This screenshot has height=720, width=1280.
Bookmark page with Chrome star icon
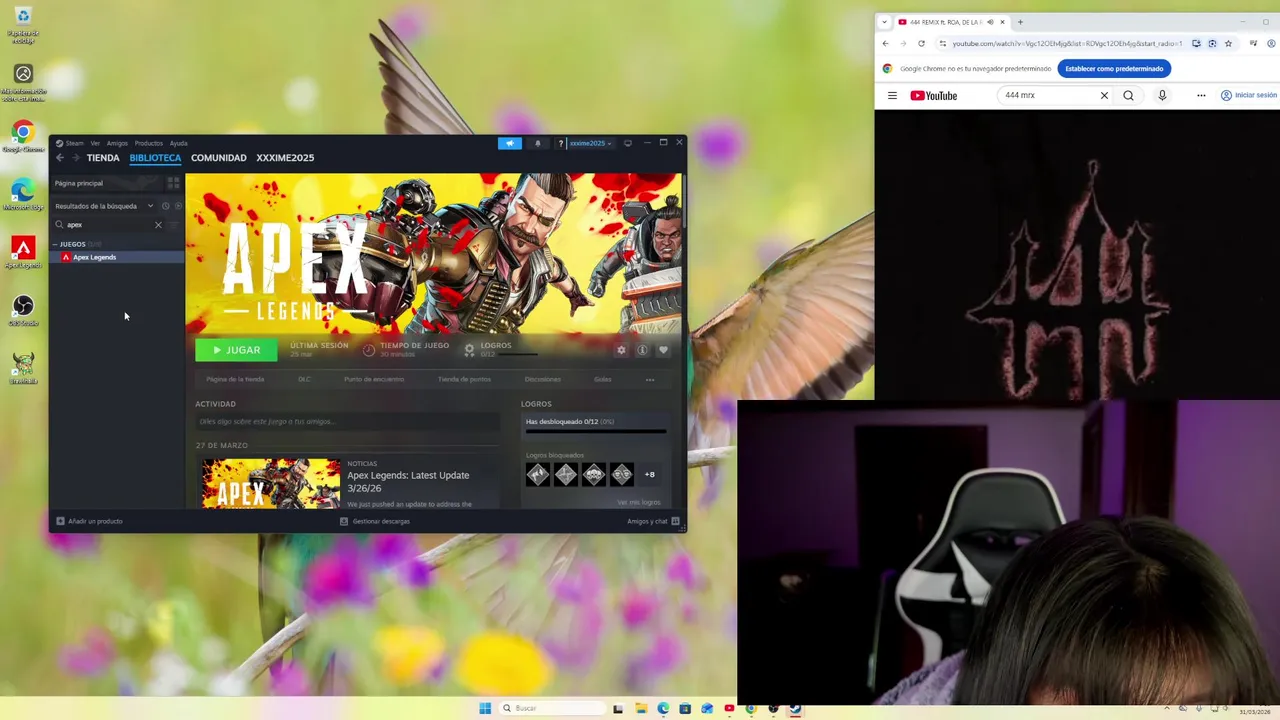tap(1228, 43)
